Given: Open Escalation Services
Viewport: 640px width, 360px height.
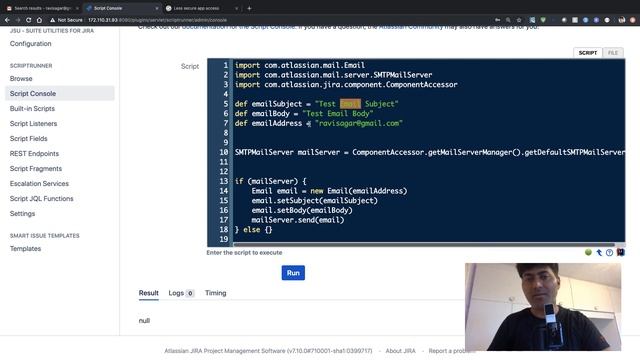Looking at the screenshot, I should [x=39, y=184].
